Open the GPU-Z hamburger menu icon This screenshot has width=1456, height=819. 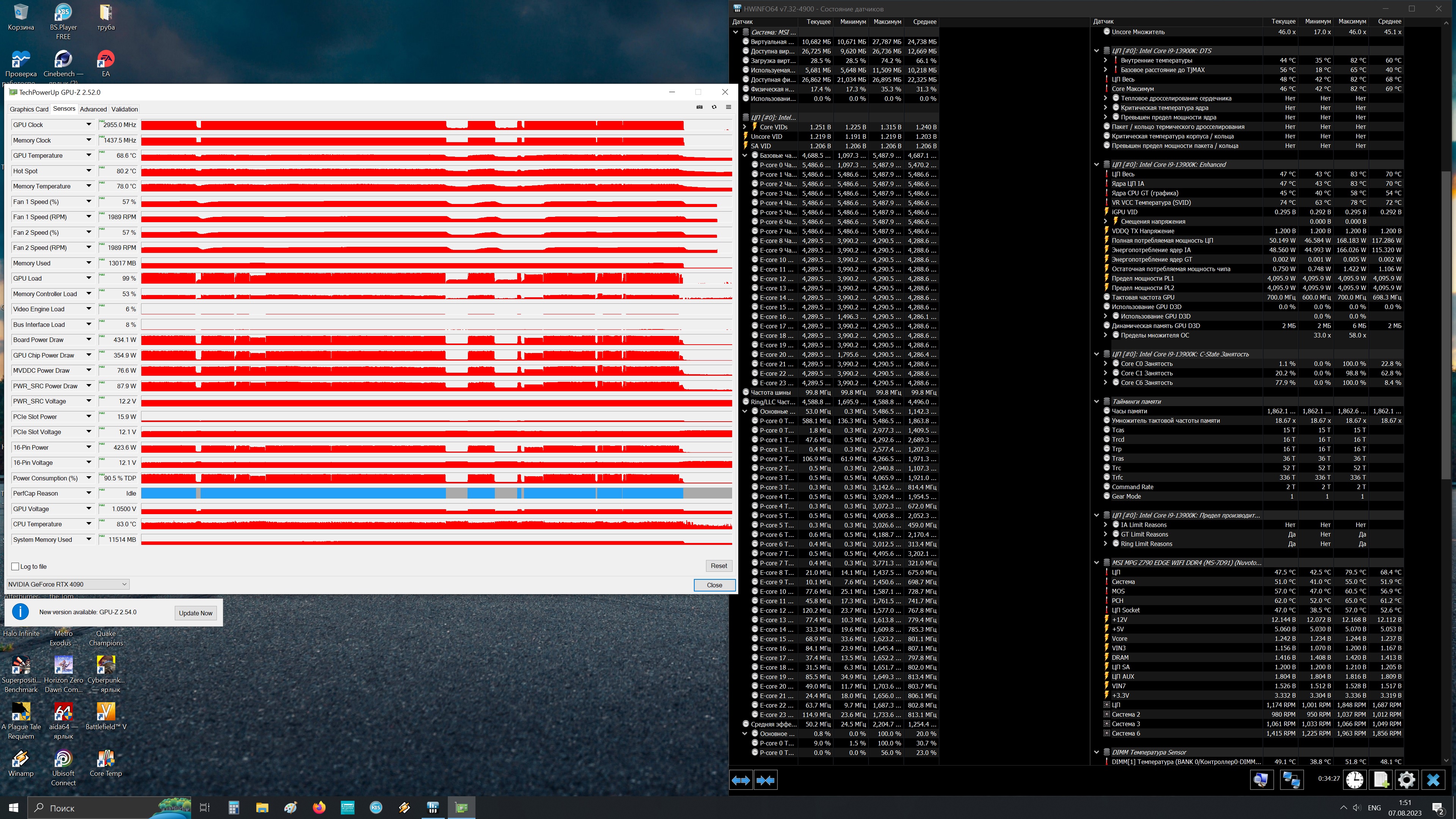728,107
